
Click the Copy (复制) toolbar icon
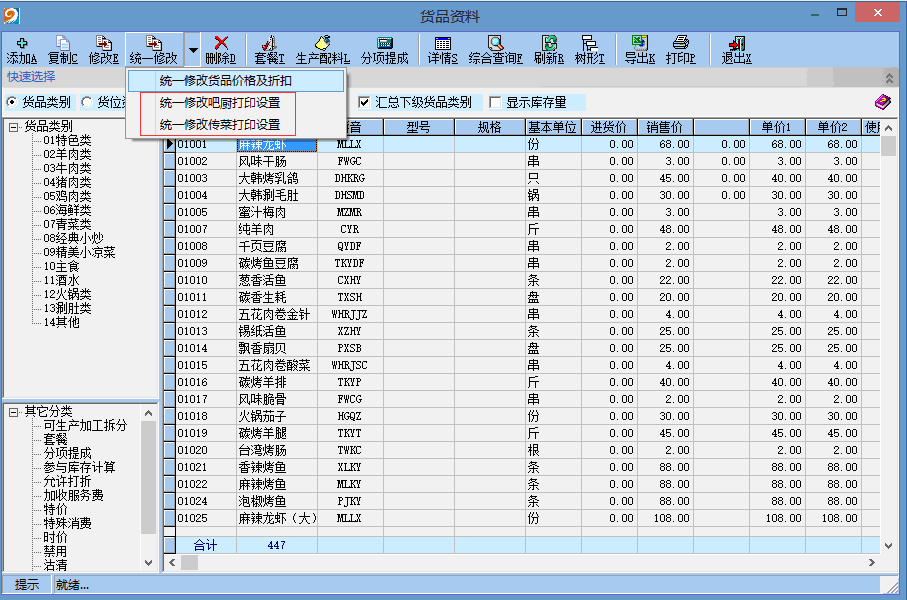[x=63, y=44]
